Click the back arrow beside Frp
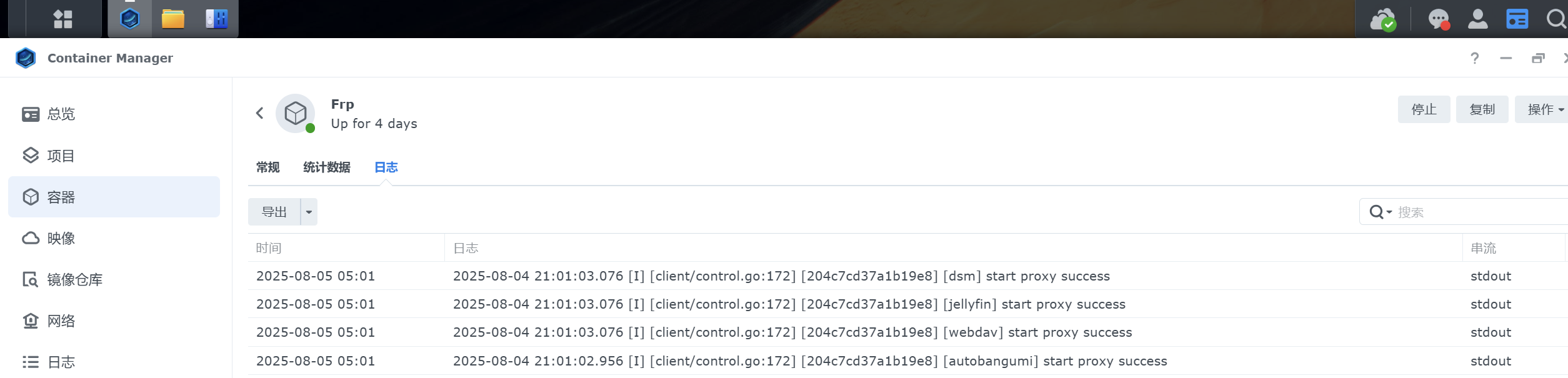Screen dimensions: 1568x378 pyautogui.click(x=260, y=113)
